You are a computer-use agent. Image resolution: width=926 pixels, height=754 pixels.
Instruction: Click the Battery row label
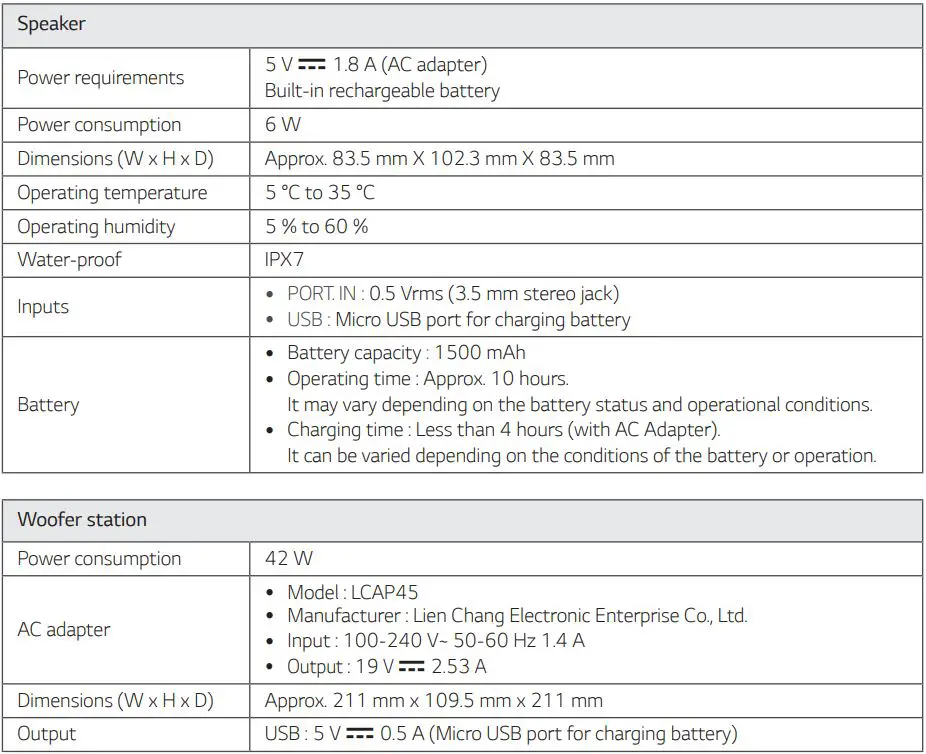pyautogui.click(x=45, y=404)
